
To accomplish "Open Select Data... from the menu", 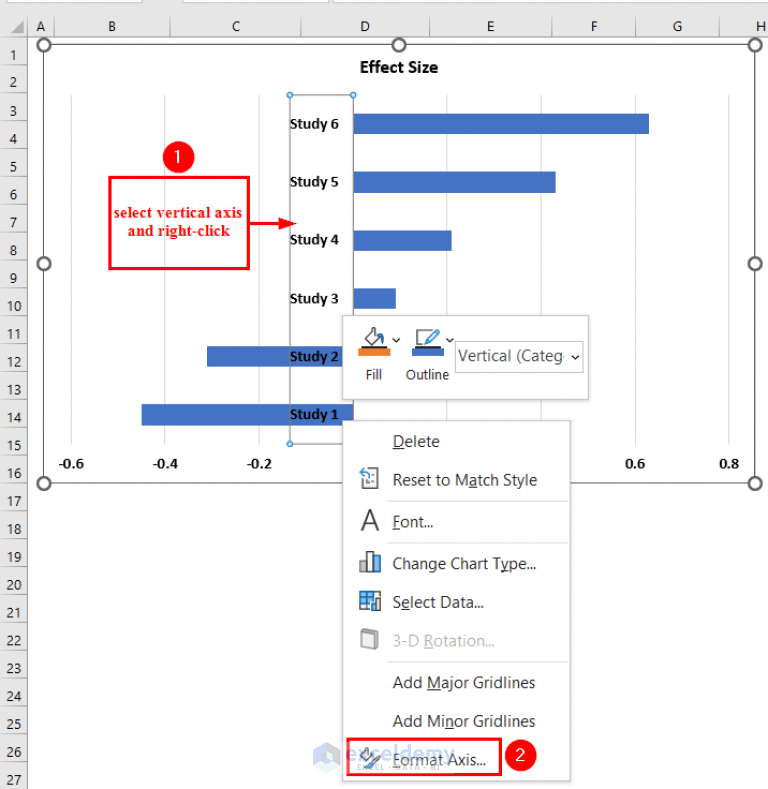I will (438, 602).
